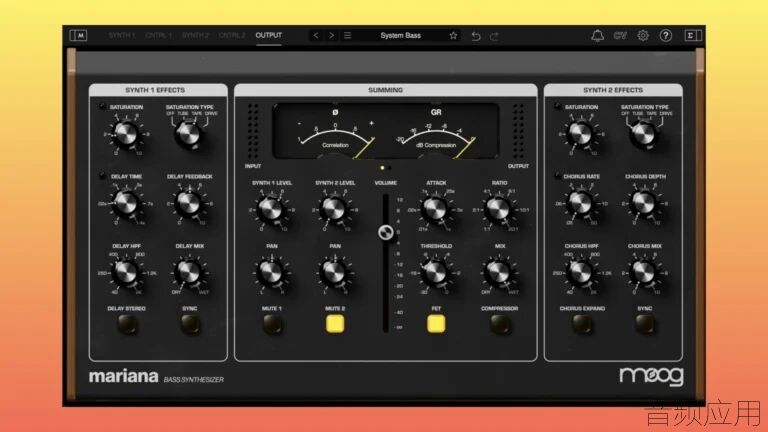Click the GR dB Compression meter
The width and height of the screenshot is (768, 432).
click(436, 133)
